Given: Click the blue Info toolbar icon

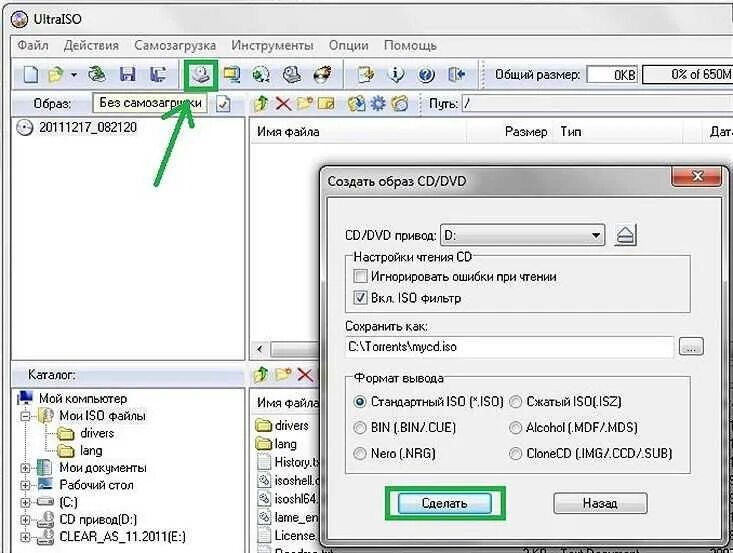Looking at the screenshot, I should (x=396, y=75).
